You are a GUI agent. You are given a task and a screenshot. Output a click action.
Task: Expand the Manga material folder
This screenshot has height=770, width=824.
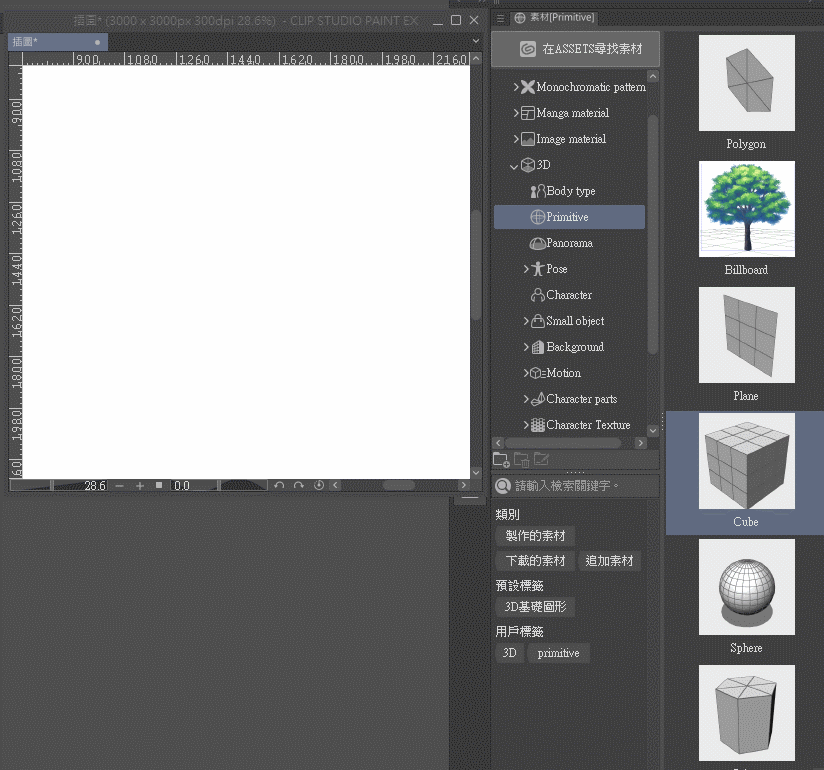coord(516,112)
